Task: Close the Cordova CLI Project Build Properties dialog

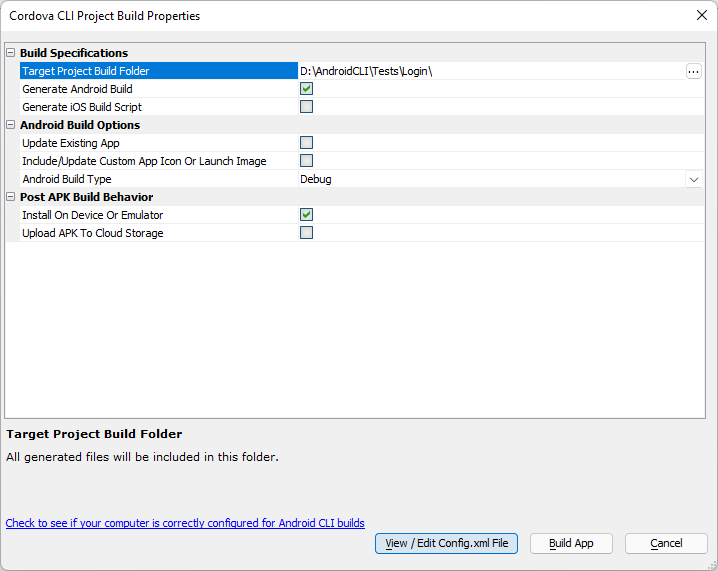Action: pyautogui.click(x=702, y=15)
